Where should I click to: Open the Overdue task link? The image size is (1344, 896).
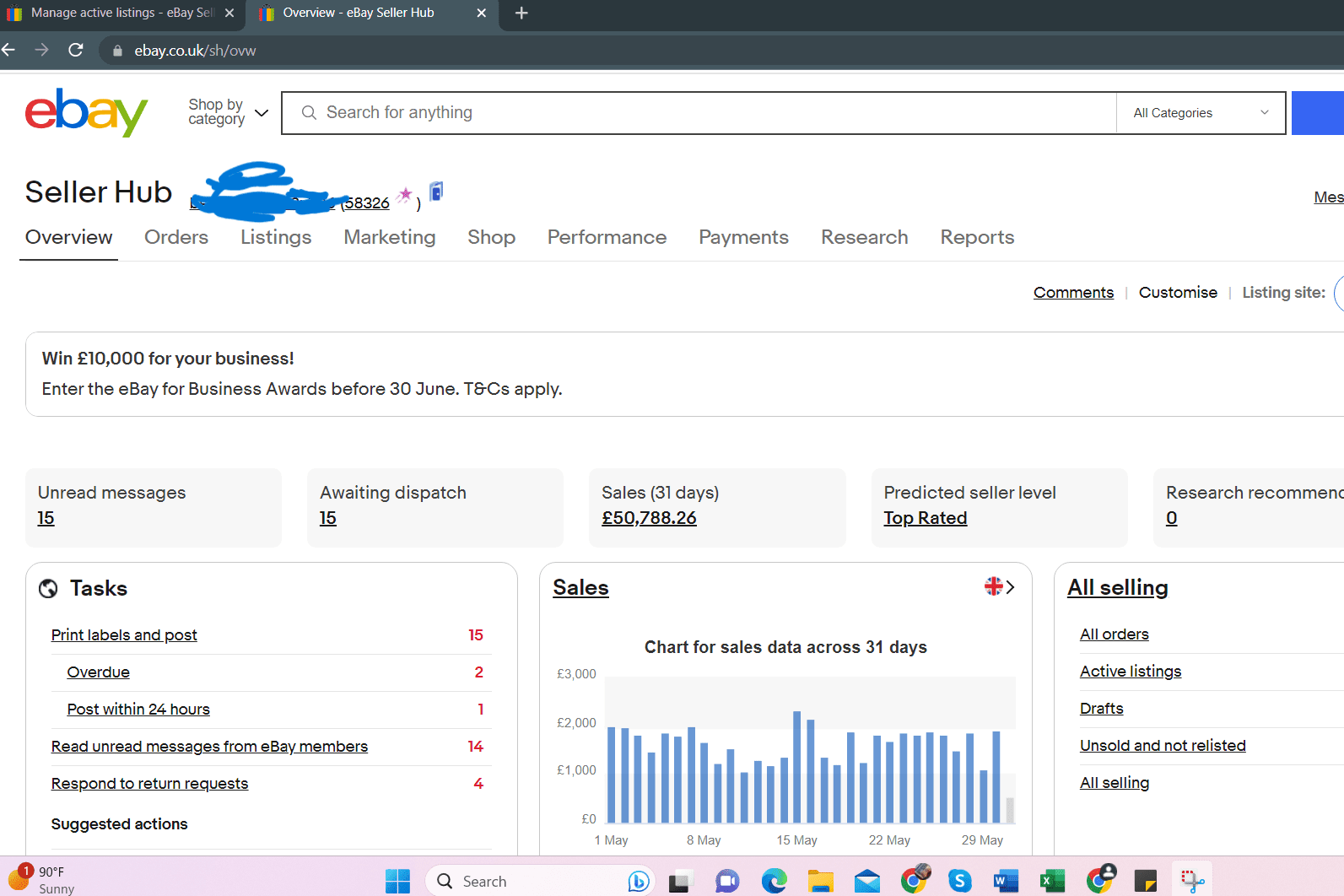click(x=99, y=672)
